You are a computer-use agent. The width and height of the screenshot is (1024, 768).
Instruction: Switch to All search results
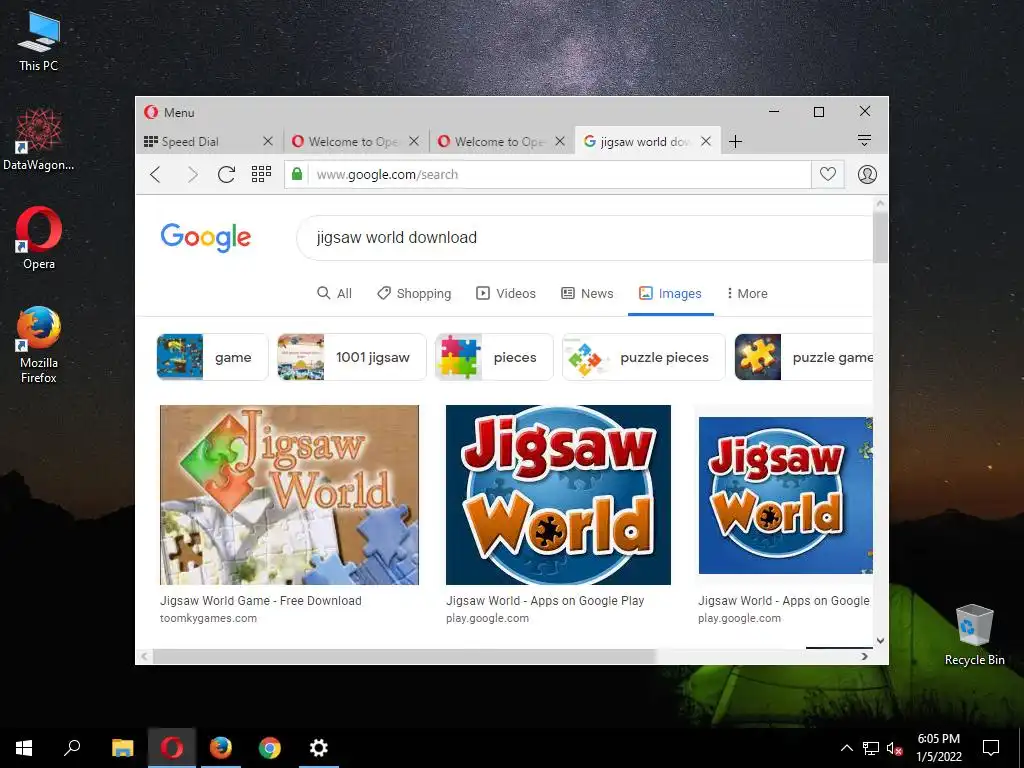pyautogui.click(x=334, y=293)
